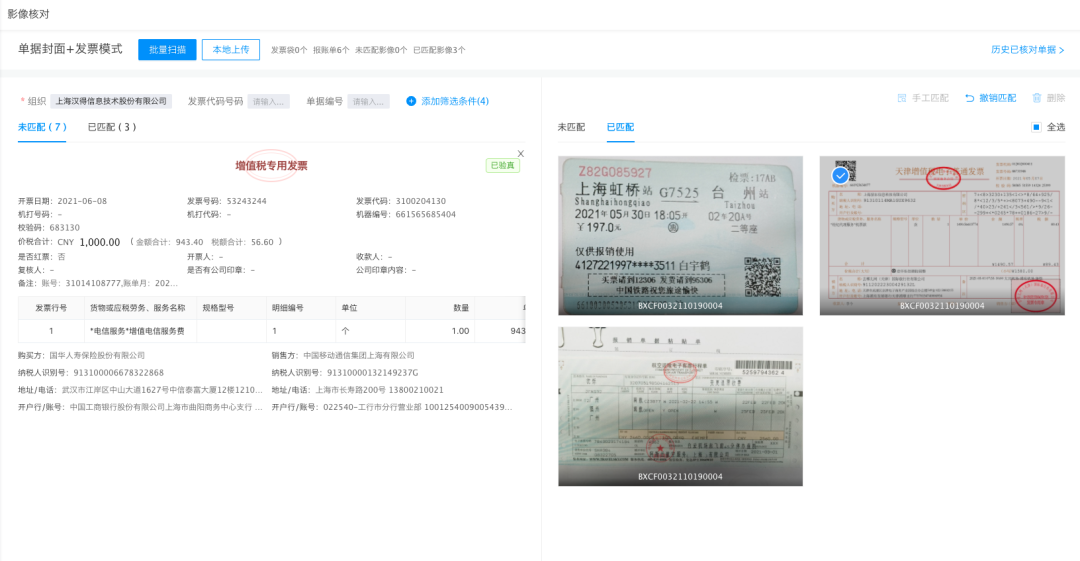Click the 删除 trash icon
Viewport: 1080px width, 561px height.
1037,98
